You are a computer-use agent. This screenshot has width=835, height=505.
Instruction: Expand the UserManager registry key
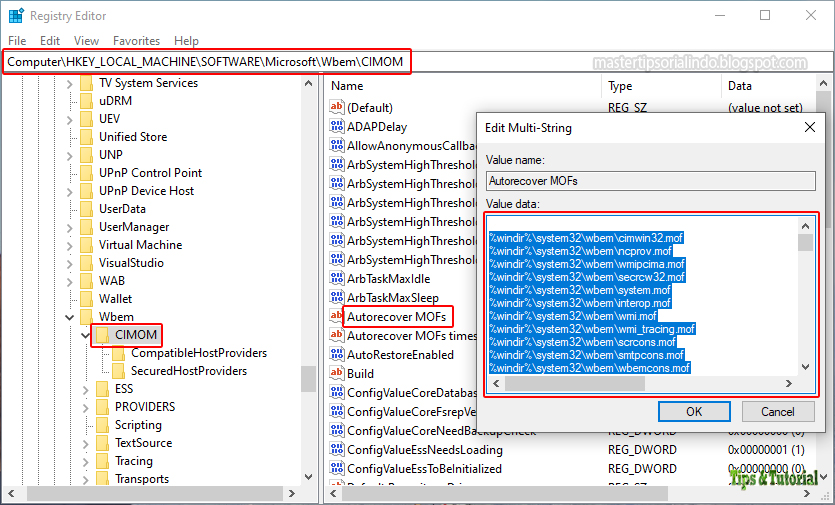click(x=69, y=227)
